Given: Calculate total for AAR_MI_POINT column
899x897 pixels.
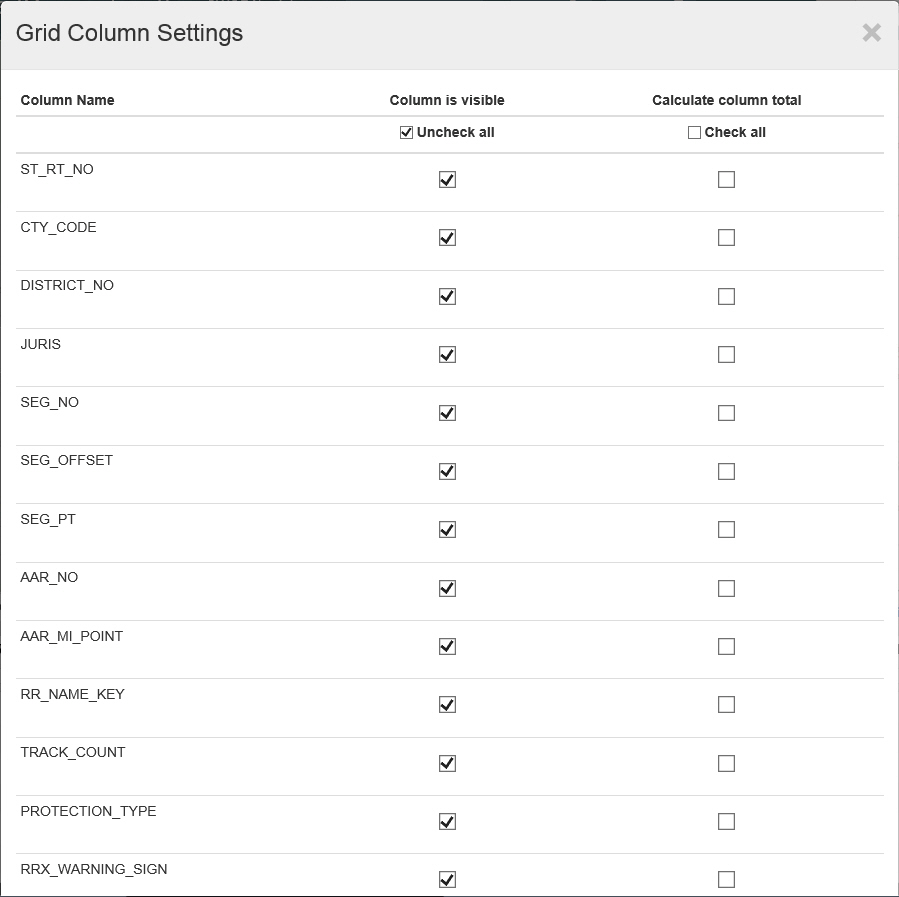Looking at the screenshot, I should pyautogui.click(x=726, y=646).
